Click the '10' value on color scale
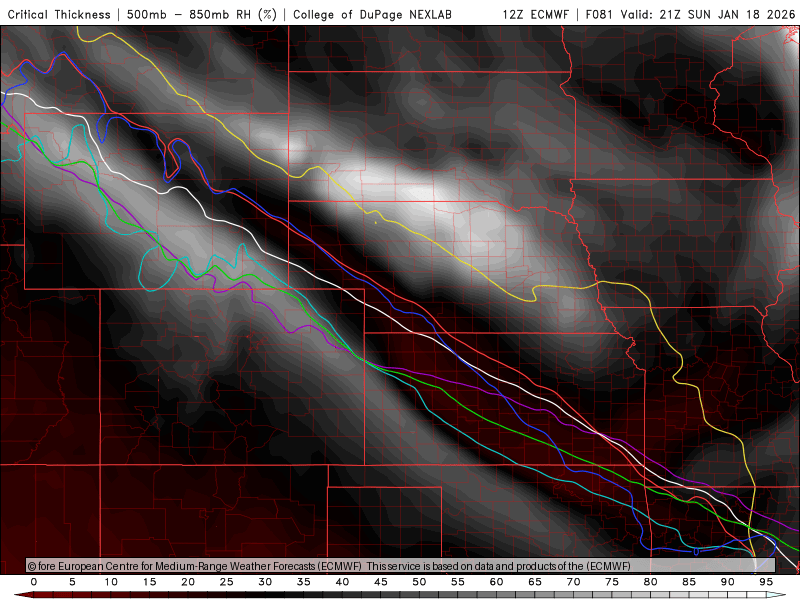Image resolution: width=800 pixels, height=600 pixels. pyautogui.click(x=111, y=582)
